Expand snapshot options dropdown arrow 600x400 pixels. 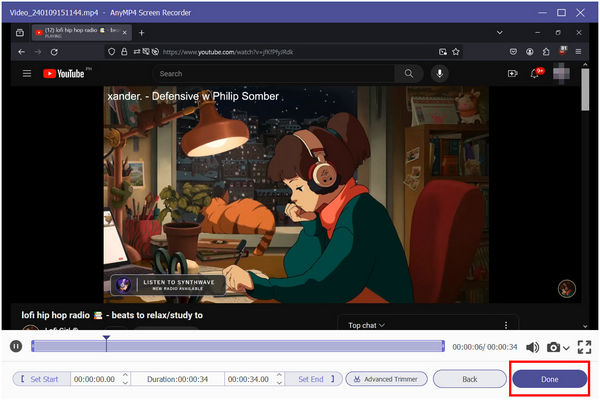click(x=566, y=348)
